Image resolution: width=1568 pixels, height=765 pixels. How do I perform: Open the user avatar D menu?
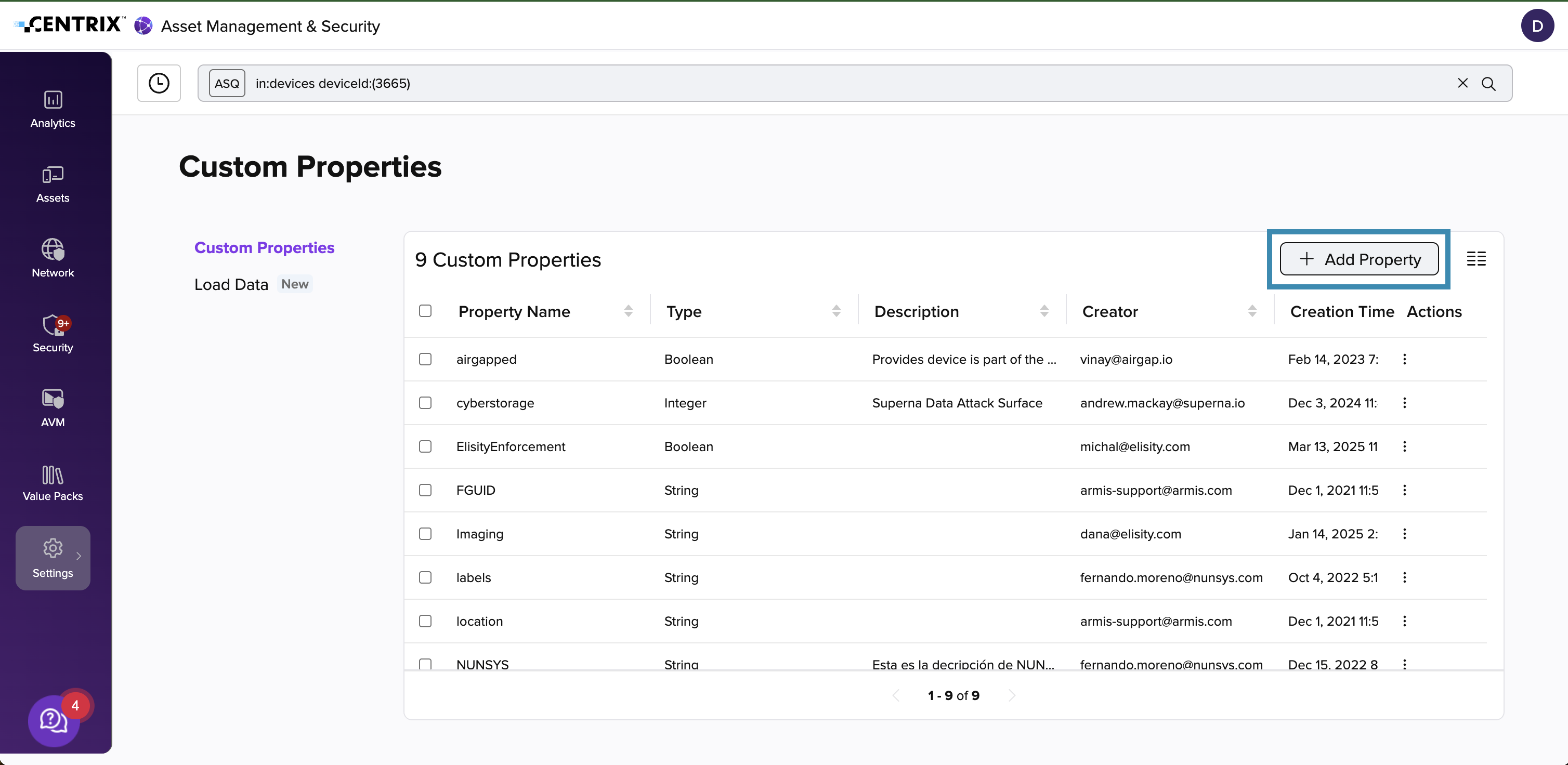[x=1537, y=25]
